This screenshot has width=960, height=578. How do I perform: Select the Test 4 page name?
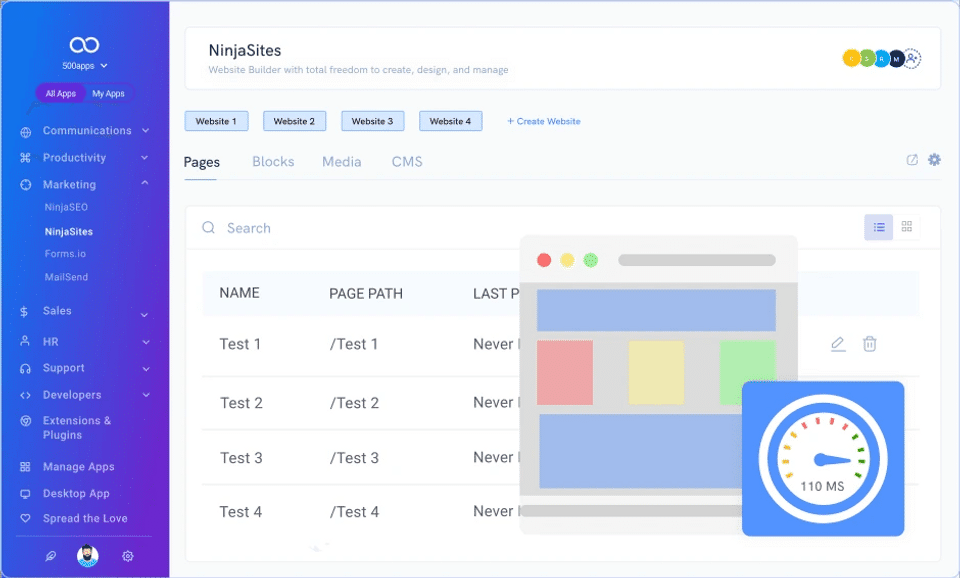pyautogui.click(x=241, y=512)
